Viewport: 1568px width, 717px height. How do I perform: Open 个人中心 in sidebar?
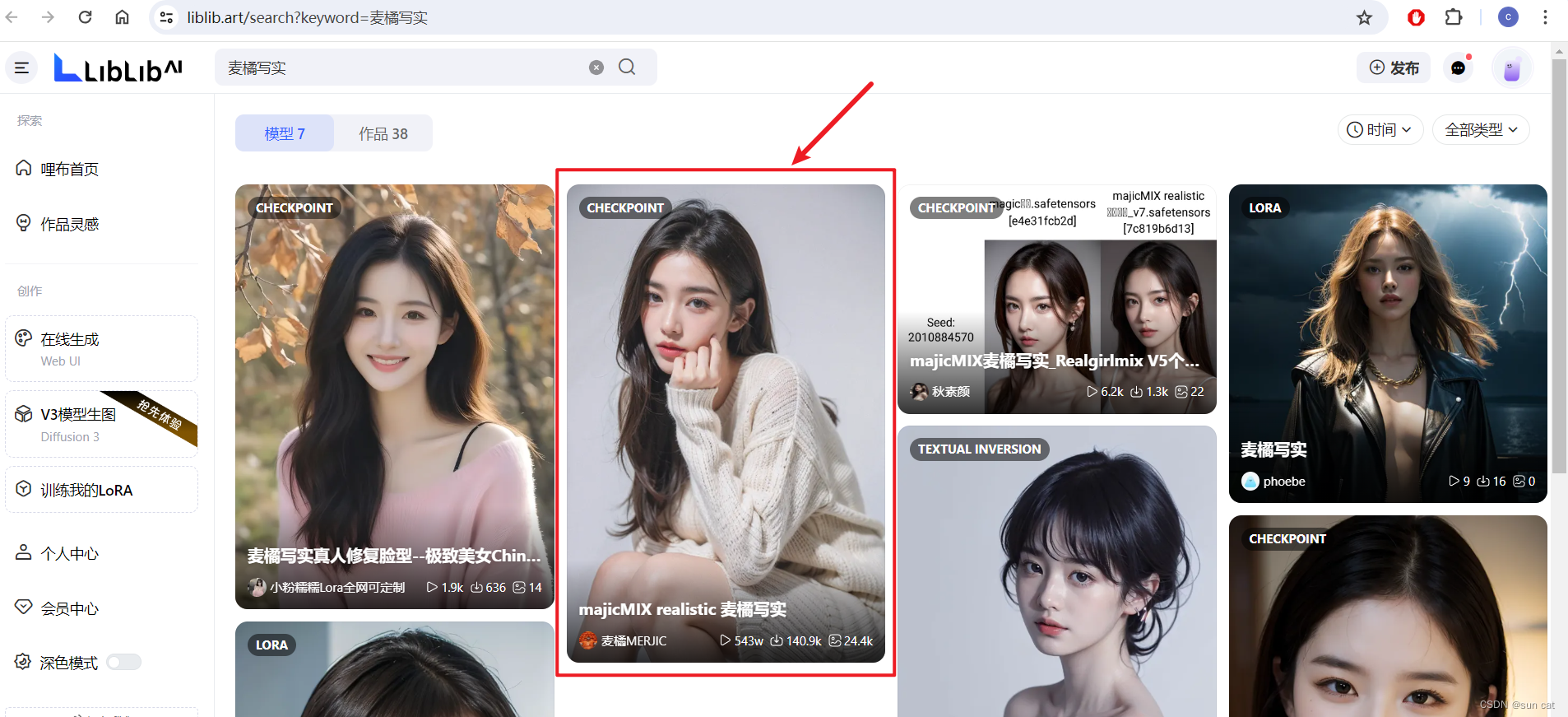pyautogui.click(x=58, y=553)
